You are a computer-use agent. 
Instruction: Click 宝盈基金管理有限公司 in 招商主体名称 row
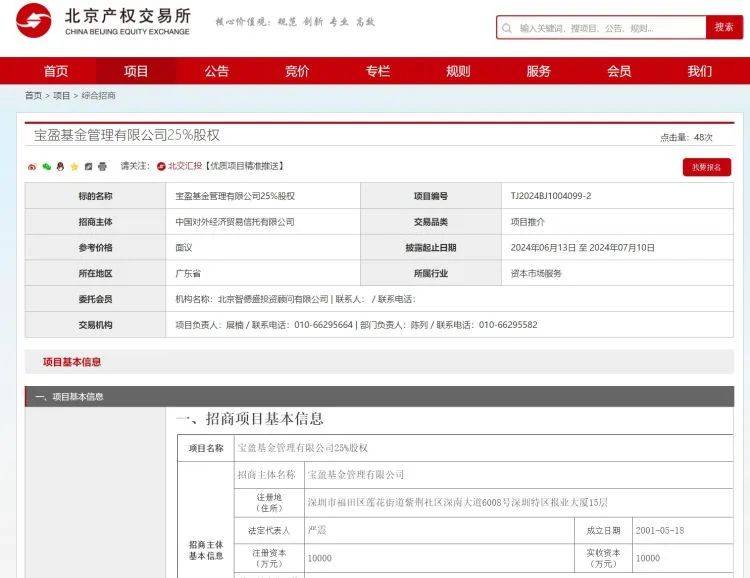356,475
